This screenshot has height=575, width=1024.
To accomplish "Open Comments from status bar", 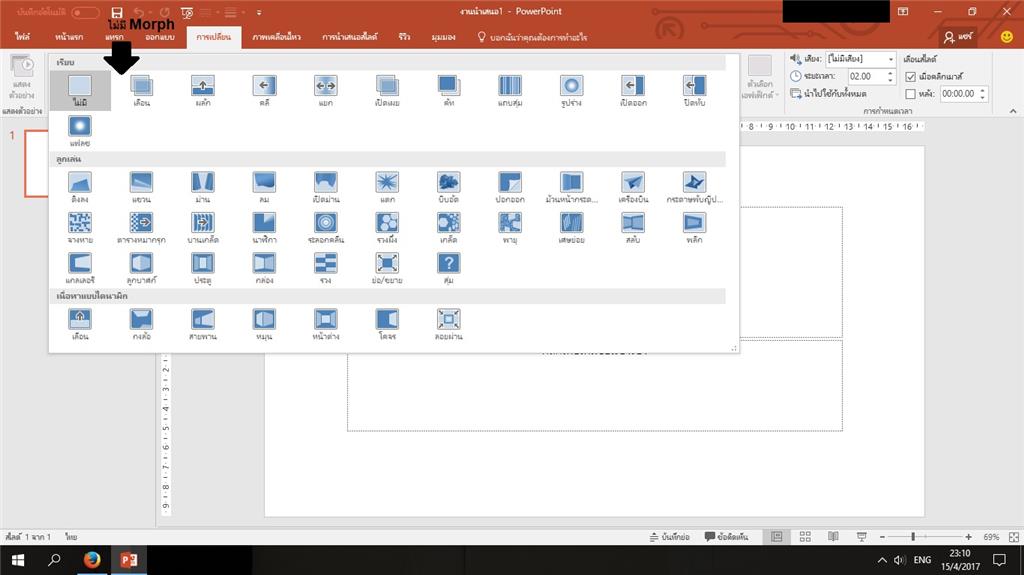I will tap(726, 536).
